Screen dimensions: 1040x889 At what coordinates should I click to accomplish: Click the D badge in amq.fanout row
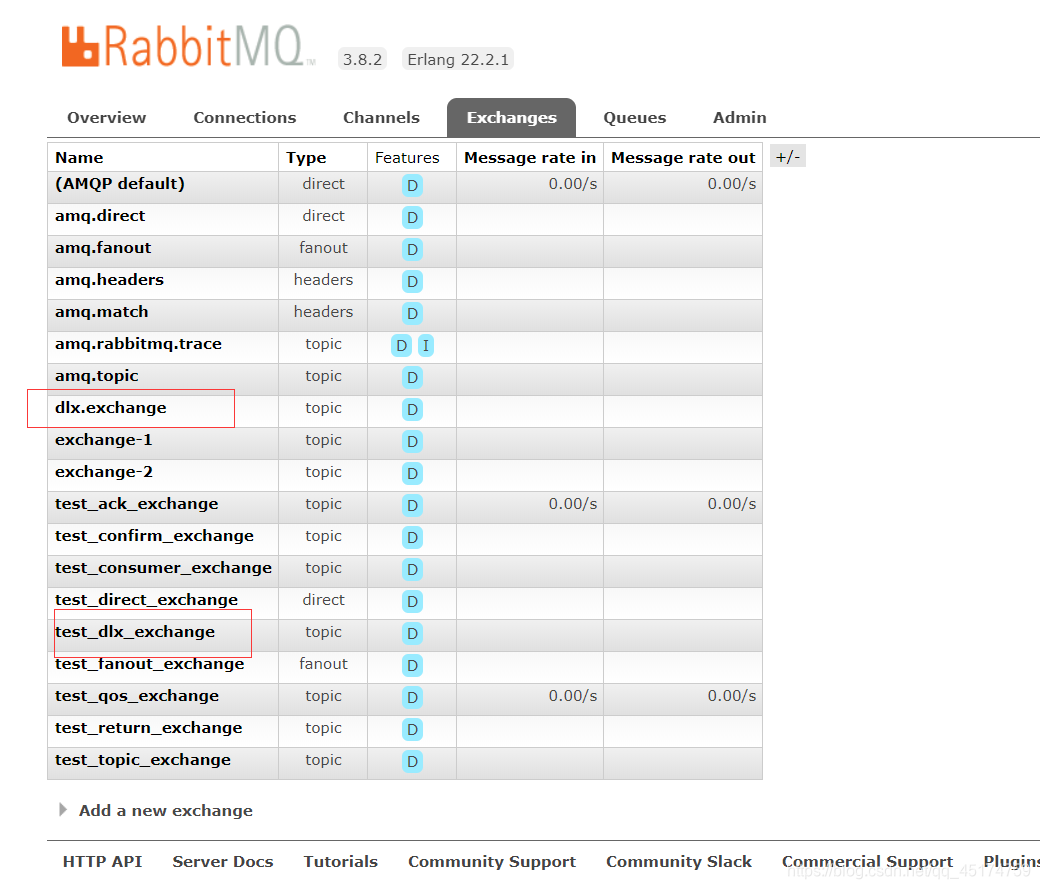coord(412,249)
